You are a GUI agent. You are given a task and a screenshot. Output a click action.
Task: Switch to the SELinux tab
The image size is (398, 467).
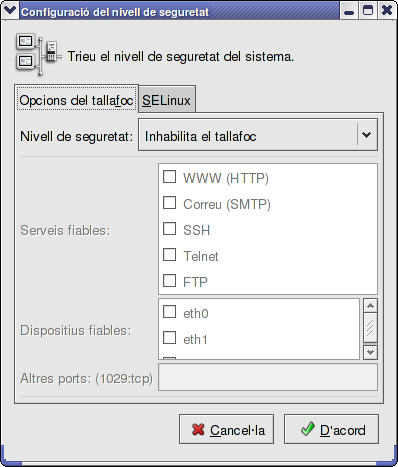[166, 100]
